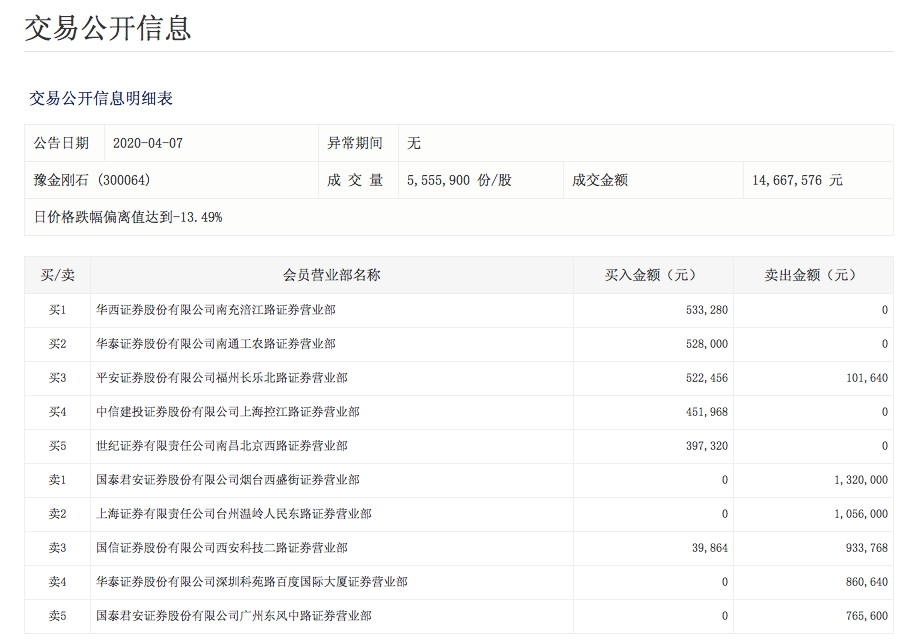Open 中信建投证券上海控江路证券营业部 entry
This screenshot has width=918, height=644.
pyautogui.click(x=228, y=412)
